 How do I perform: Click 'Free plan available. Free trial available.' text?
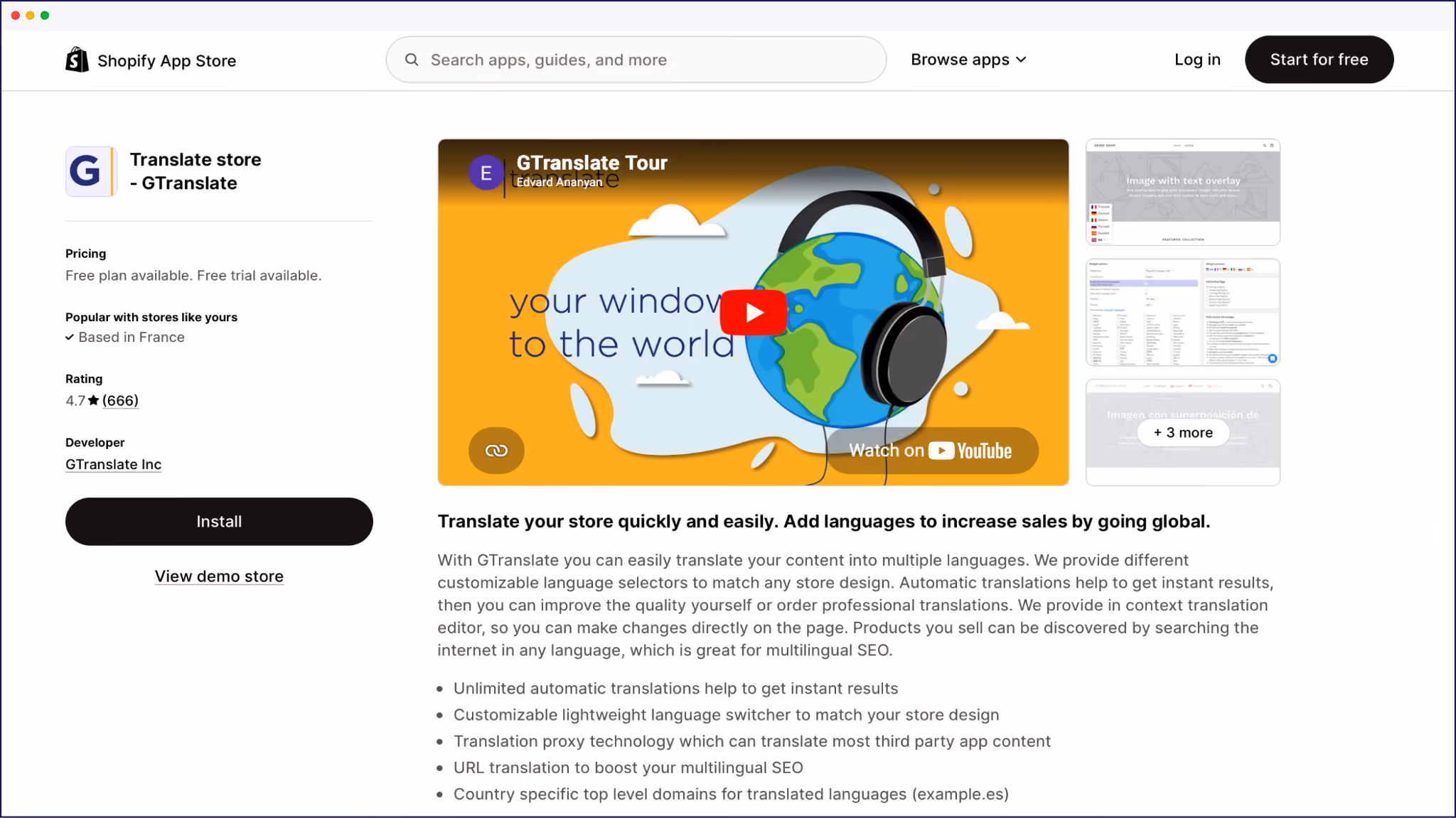pos(193,276)
